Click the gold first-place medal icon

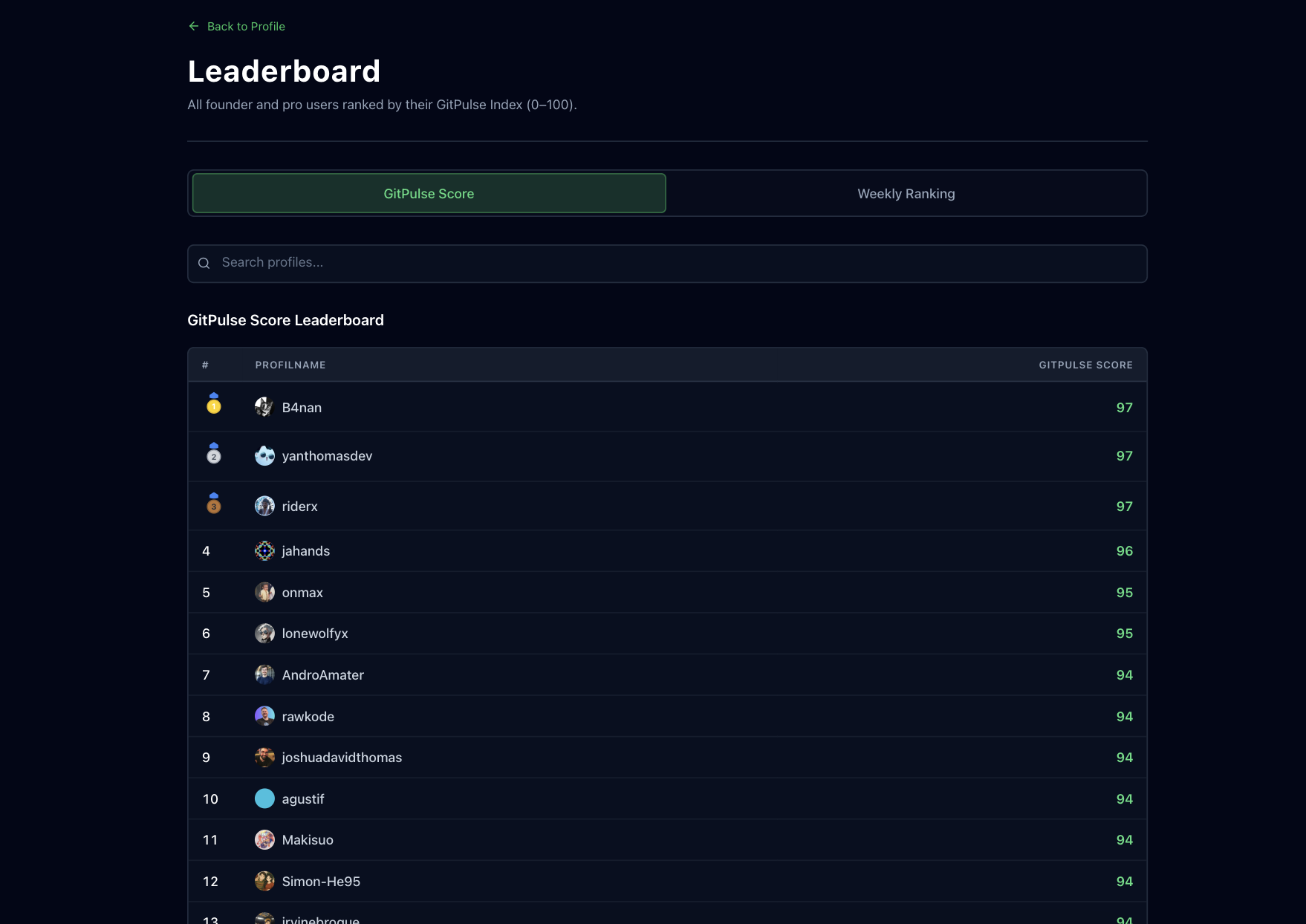[214, 404]
